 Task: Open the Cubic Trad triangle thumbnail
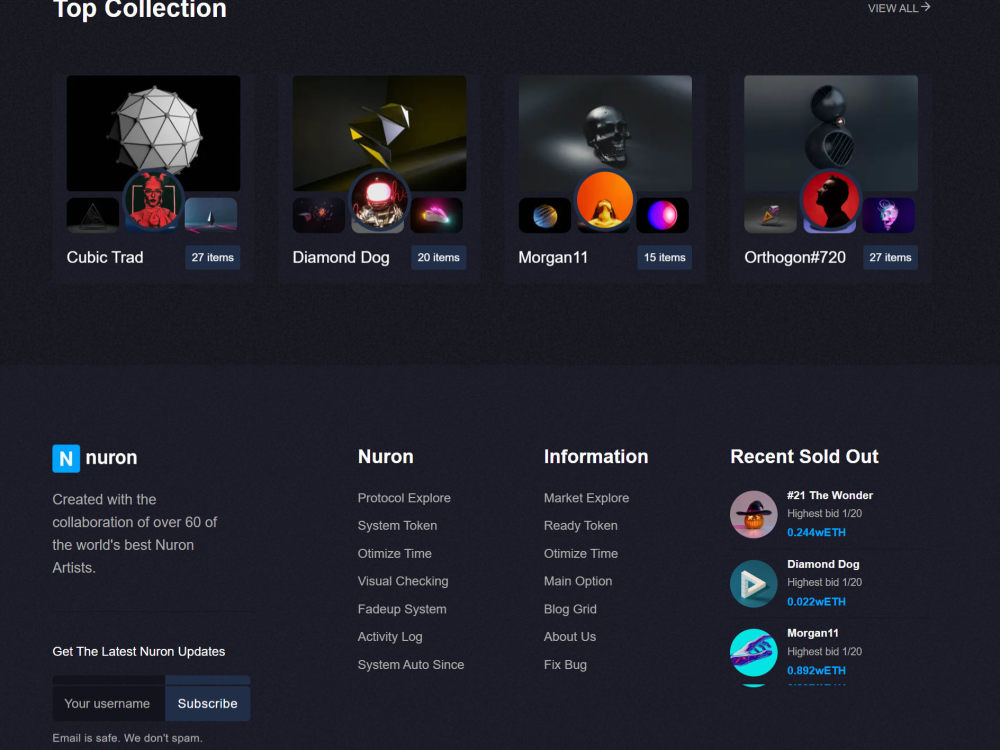click(92, 215)
